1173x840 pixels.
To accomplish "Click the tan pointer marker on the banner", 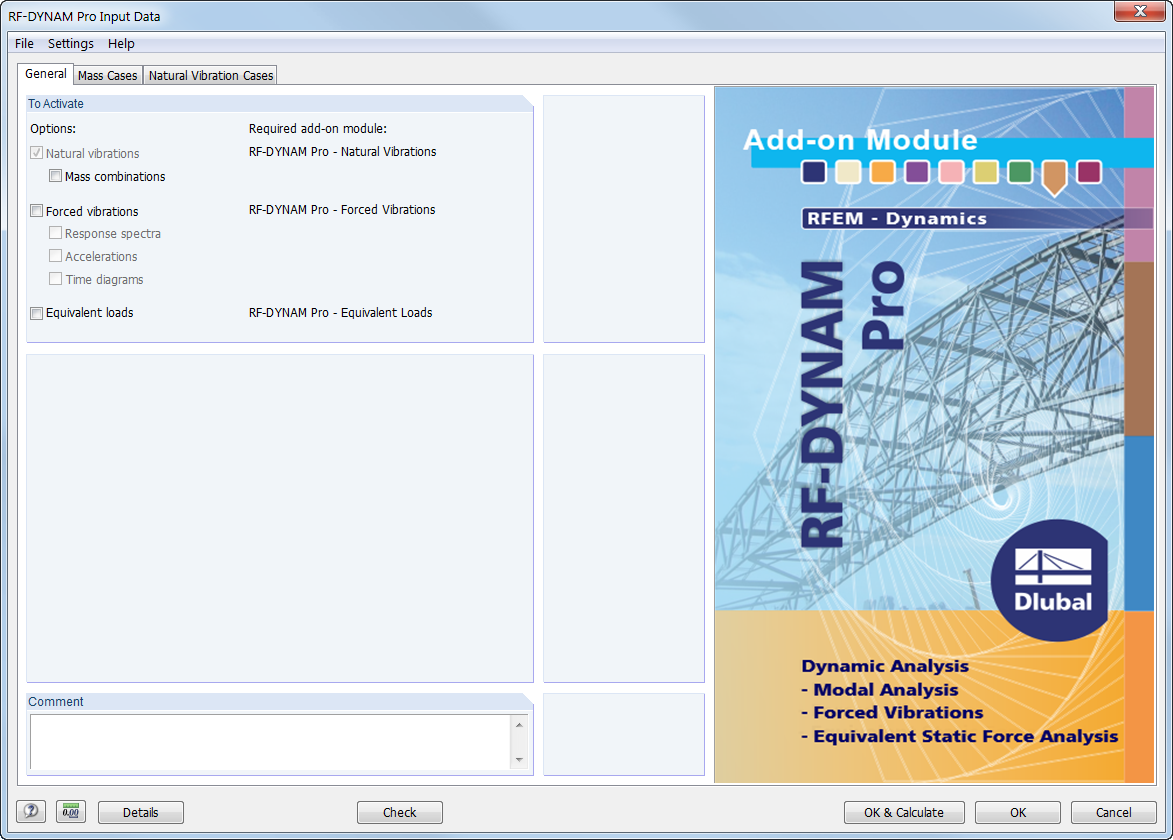I will coord(1055,178).
